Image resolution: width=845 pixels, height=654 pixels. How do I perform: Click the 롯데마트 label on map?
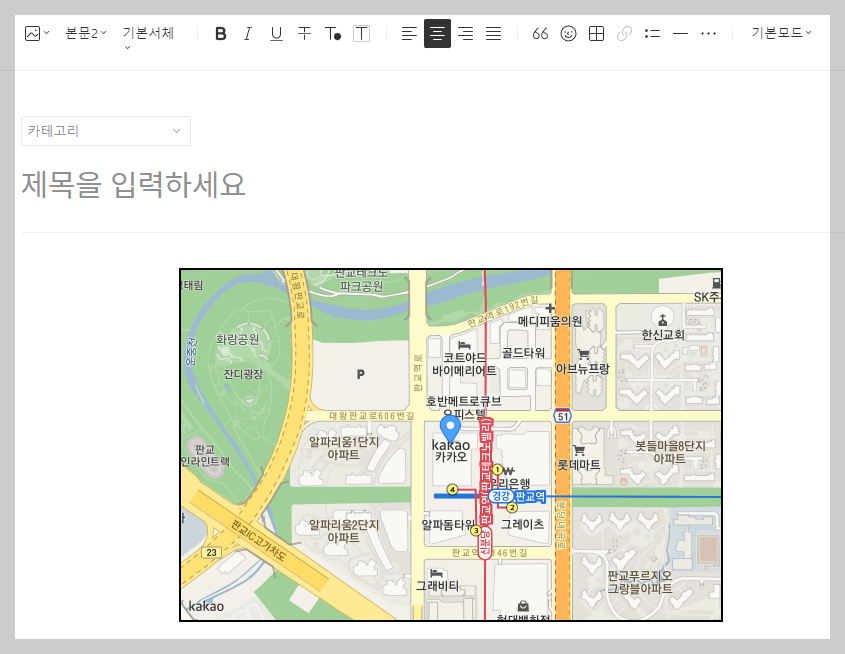[x=579, y=464]
